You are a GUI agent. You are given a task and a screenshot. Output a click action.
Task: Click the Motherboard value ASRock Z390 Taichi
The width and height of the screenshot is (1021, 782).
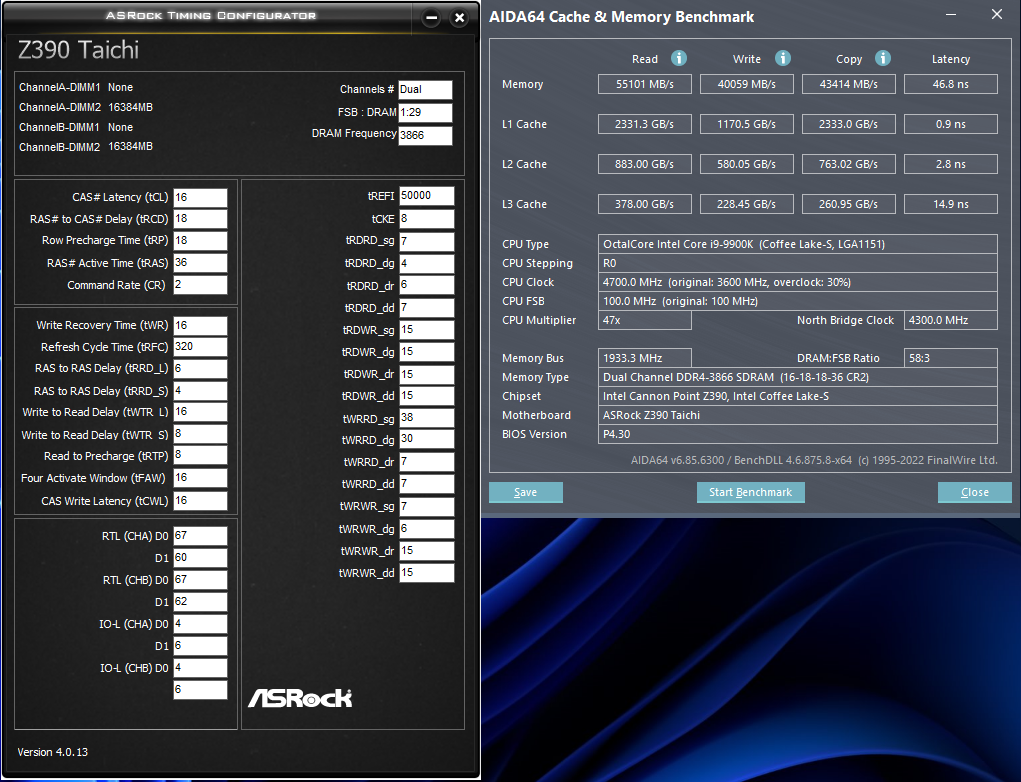(x=798, y=415)
